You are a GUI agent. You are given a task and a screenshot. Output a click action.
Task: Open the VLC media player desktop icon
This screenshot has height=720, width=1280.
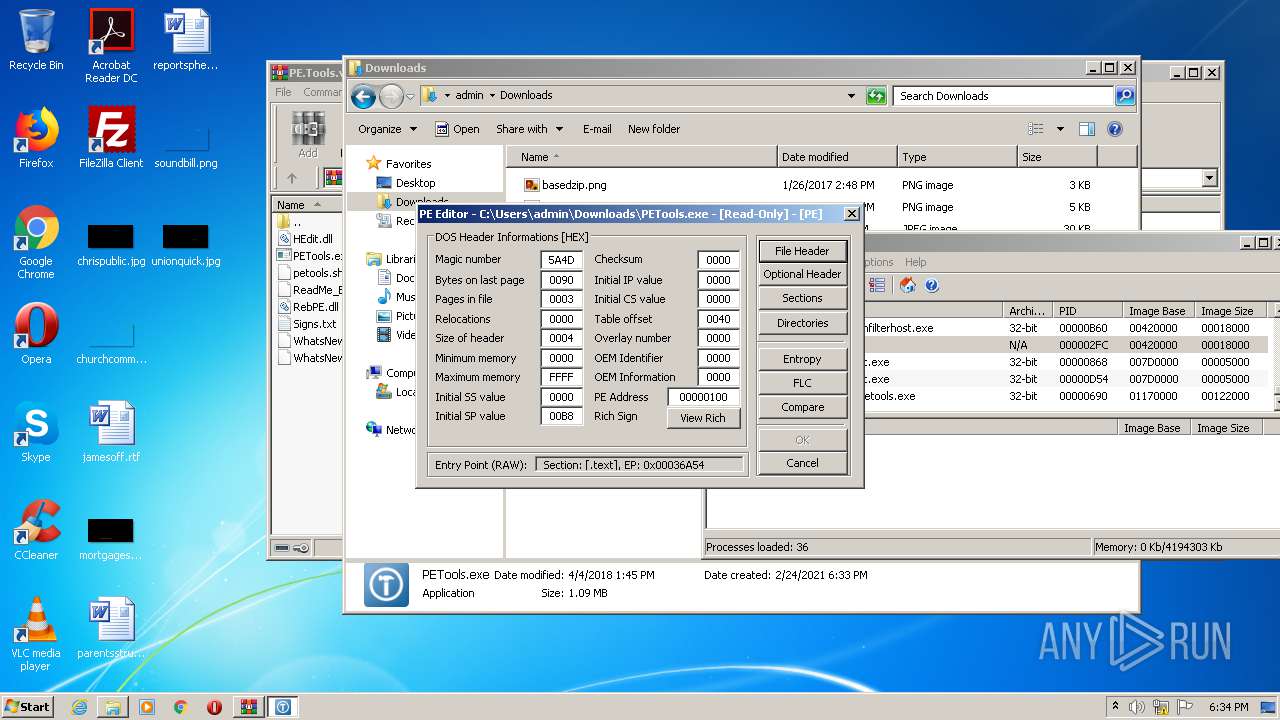[36, 635]
